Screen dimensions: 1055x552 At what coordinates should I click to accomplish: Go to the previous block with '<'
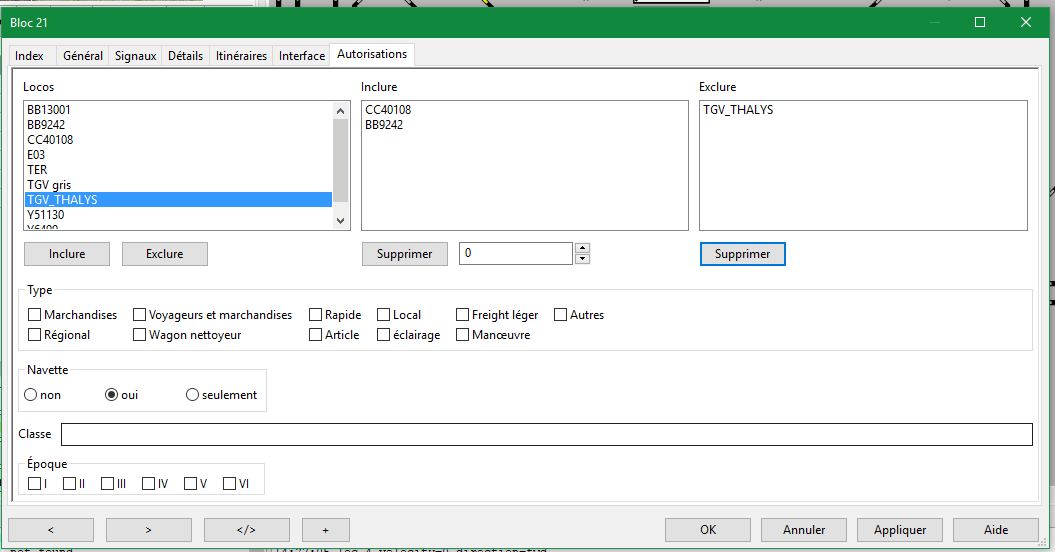click(51, 530)
